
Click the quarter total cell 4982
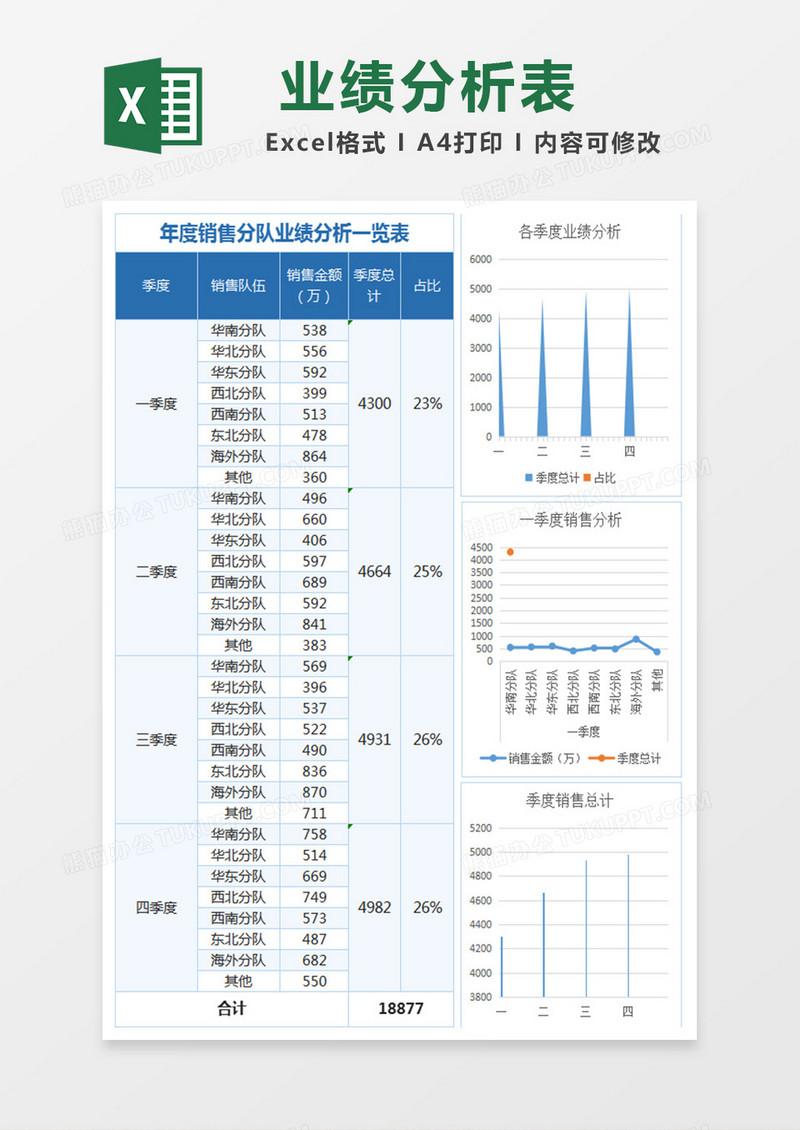(375, 908)
